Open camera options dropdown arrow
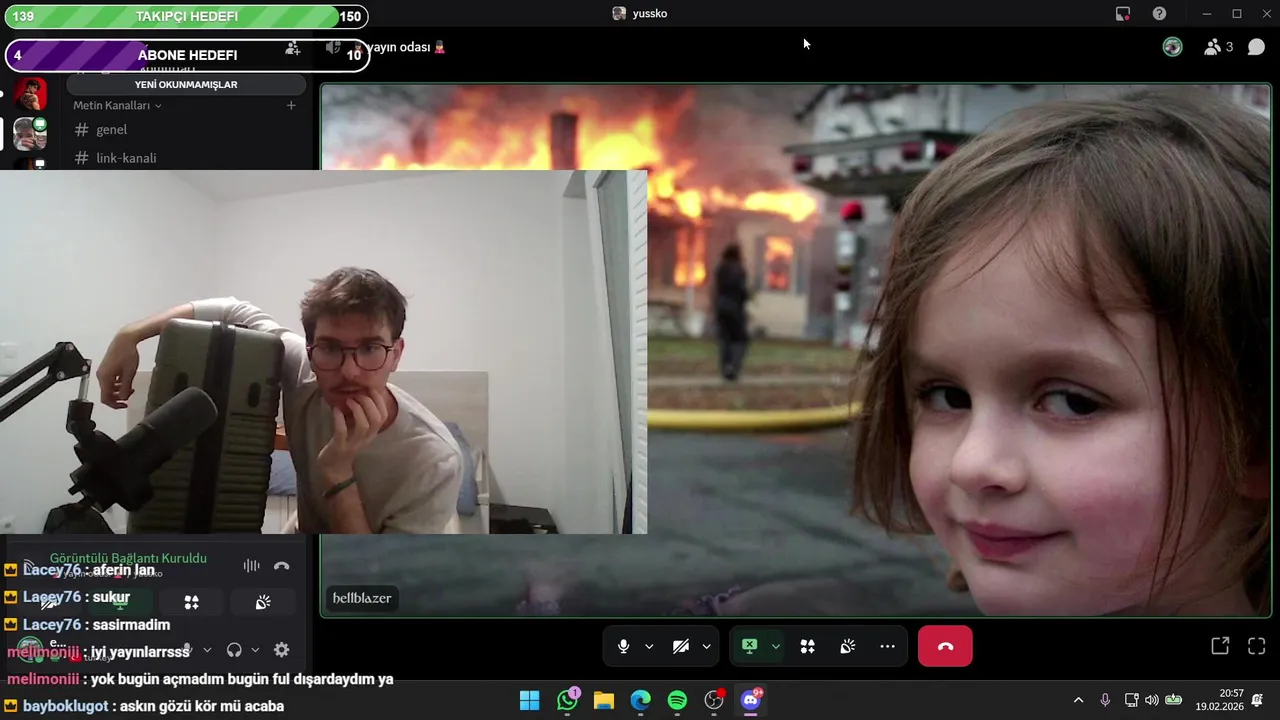Image resolution: width=1280 pixels, height=720 pixels. pos(706,647)
